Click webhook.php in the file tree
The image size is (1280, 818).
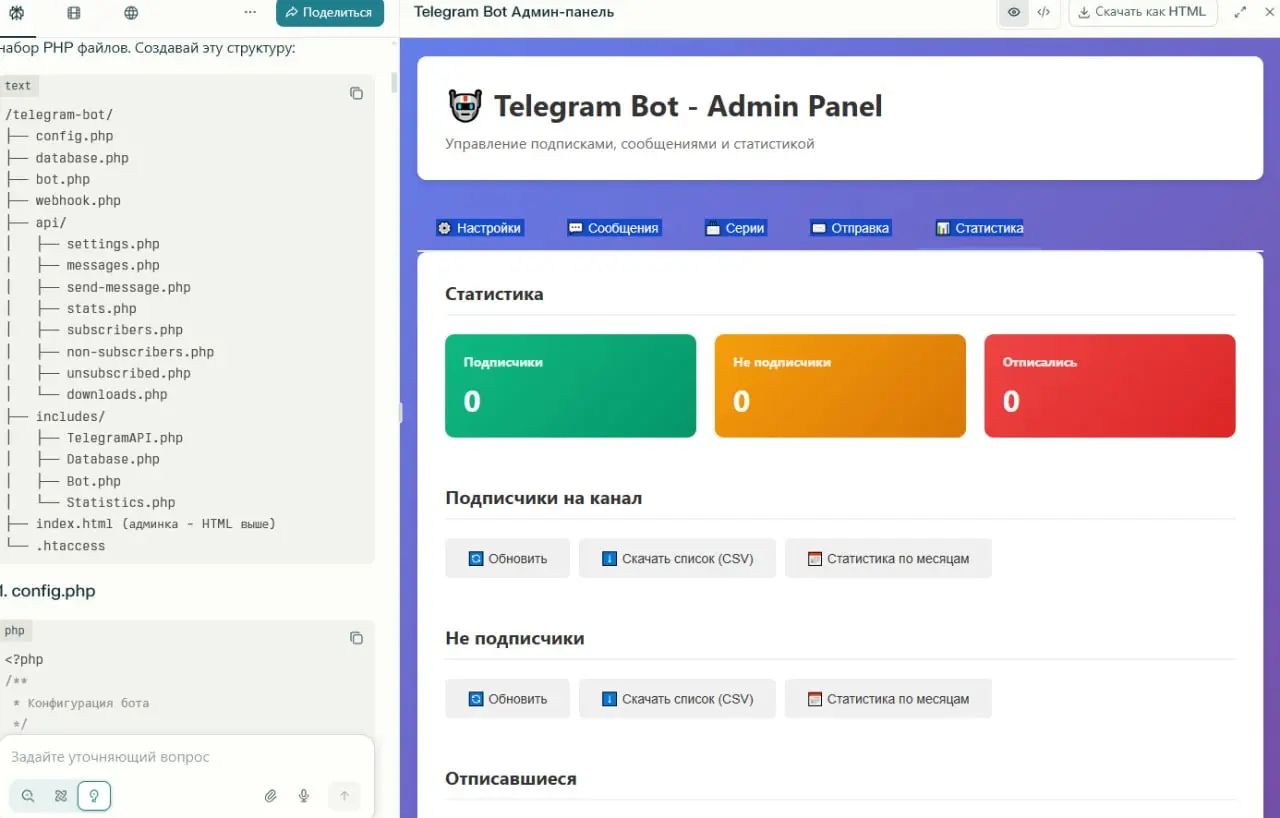point(78,201)
